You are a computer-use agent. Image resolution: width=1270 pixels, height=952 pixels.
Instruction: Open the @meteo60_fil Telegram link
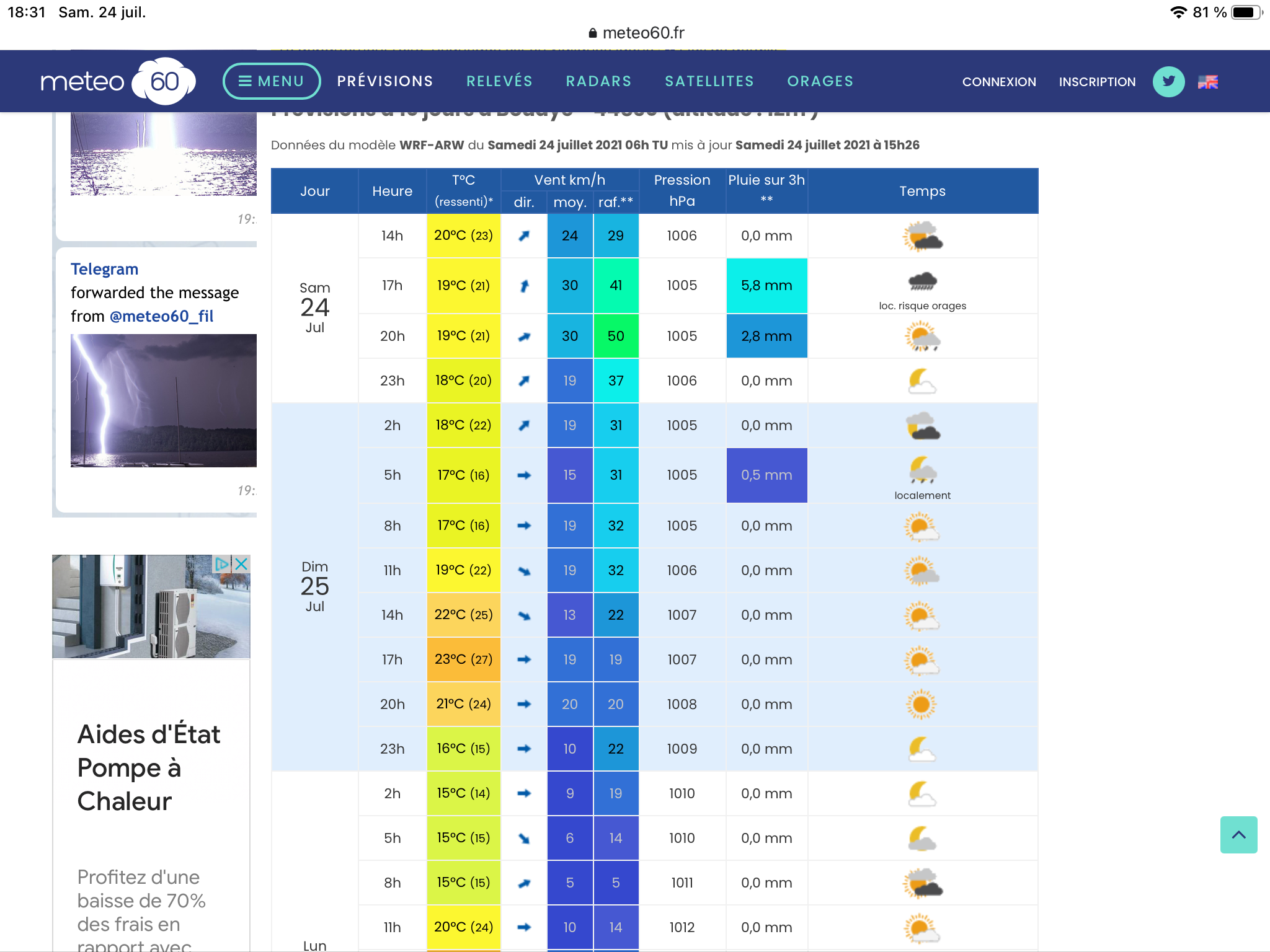tap(161, 316)
